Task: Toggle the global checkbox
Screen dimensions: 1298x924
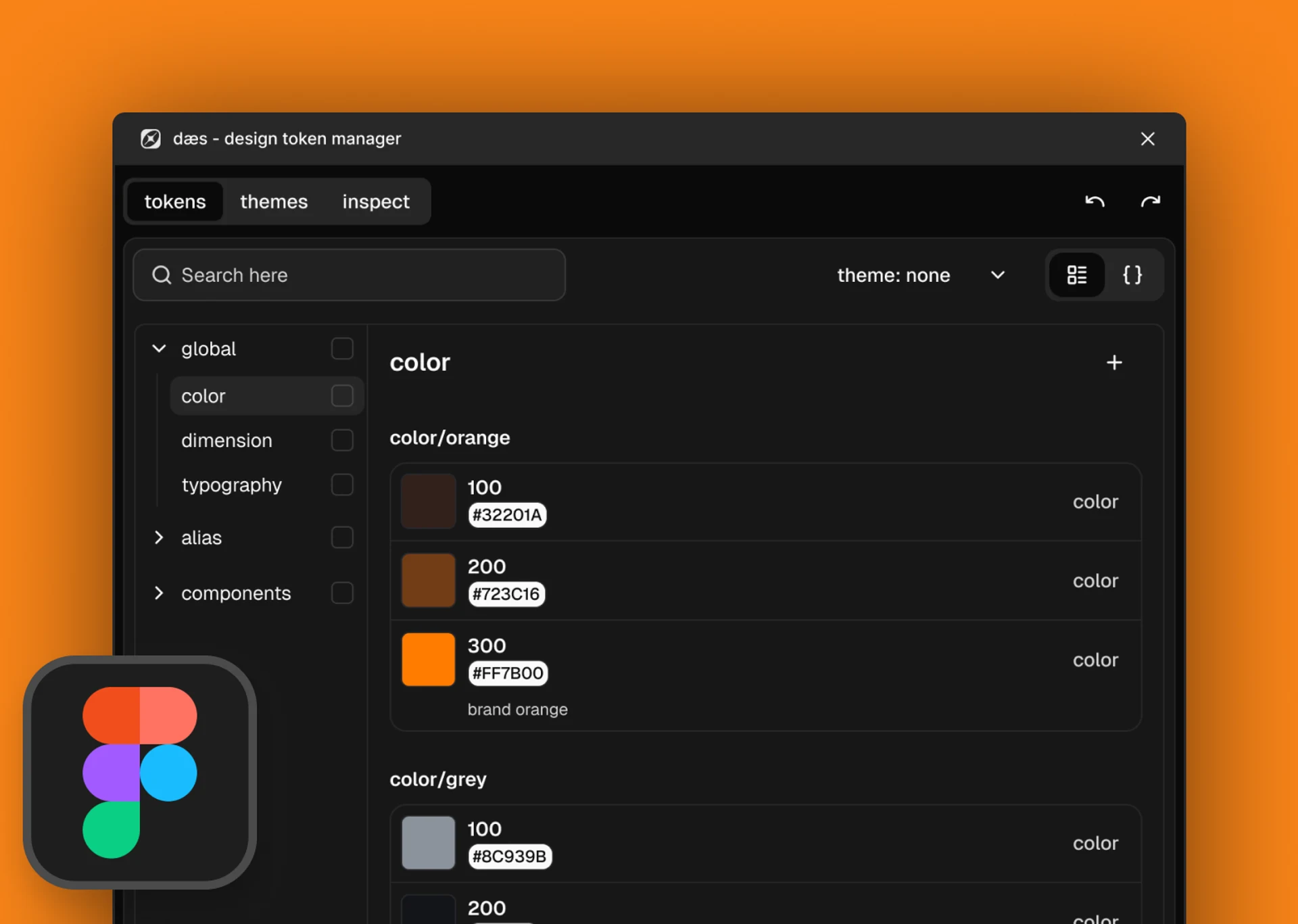Action: click(x=342, y=349)
